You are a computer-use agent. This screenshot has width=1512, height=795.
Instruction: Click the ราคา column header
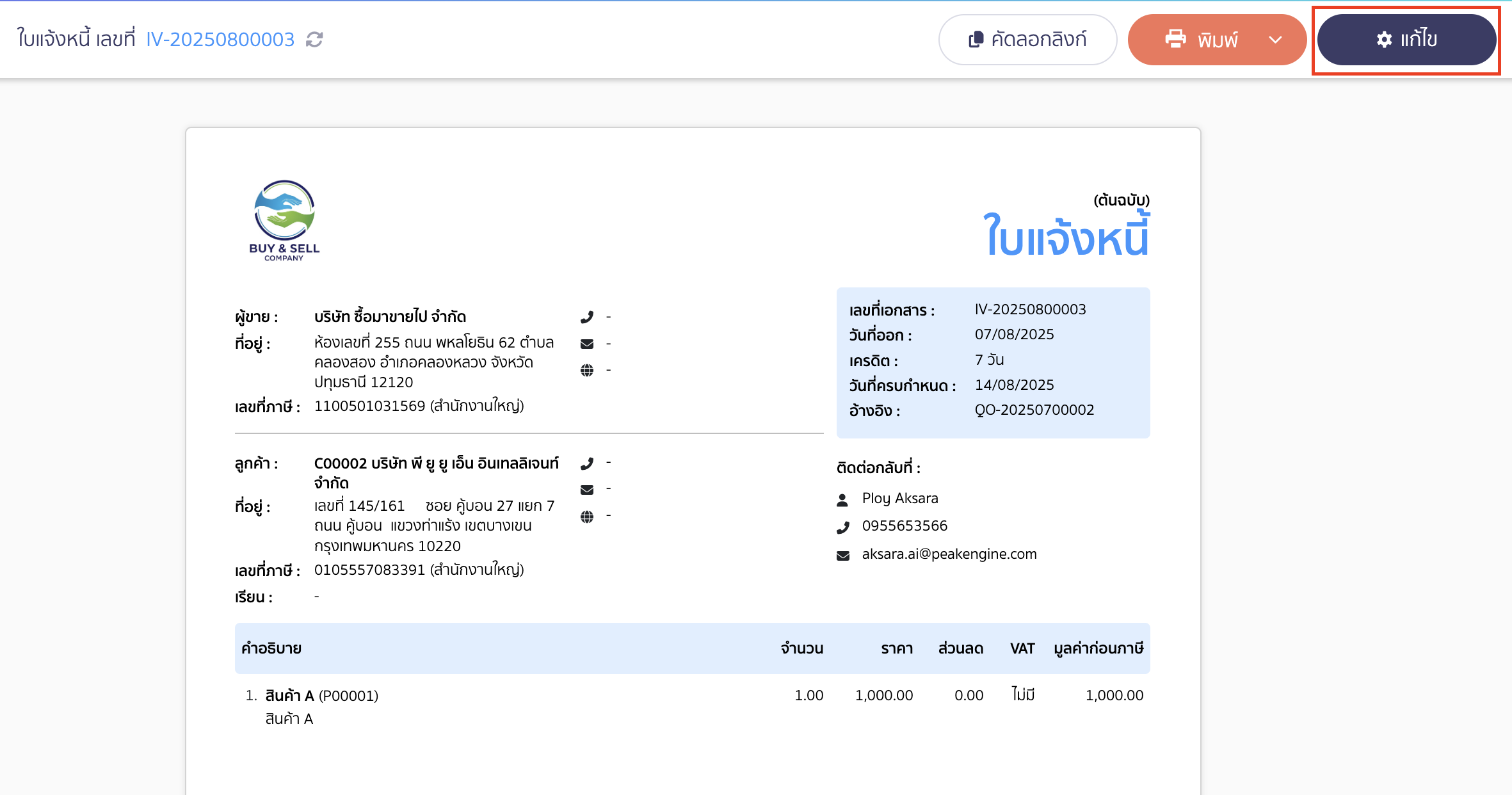pos(897,648)
